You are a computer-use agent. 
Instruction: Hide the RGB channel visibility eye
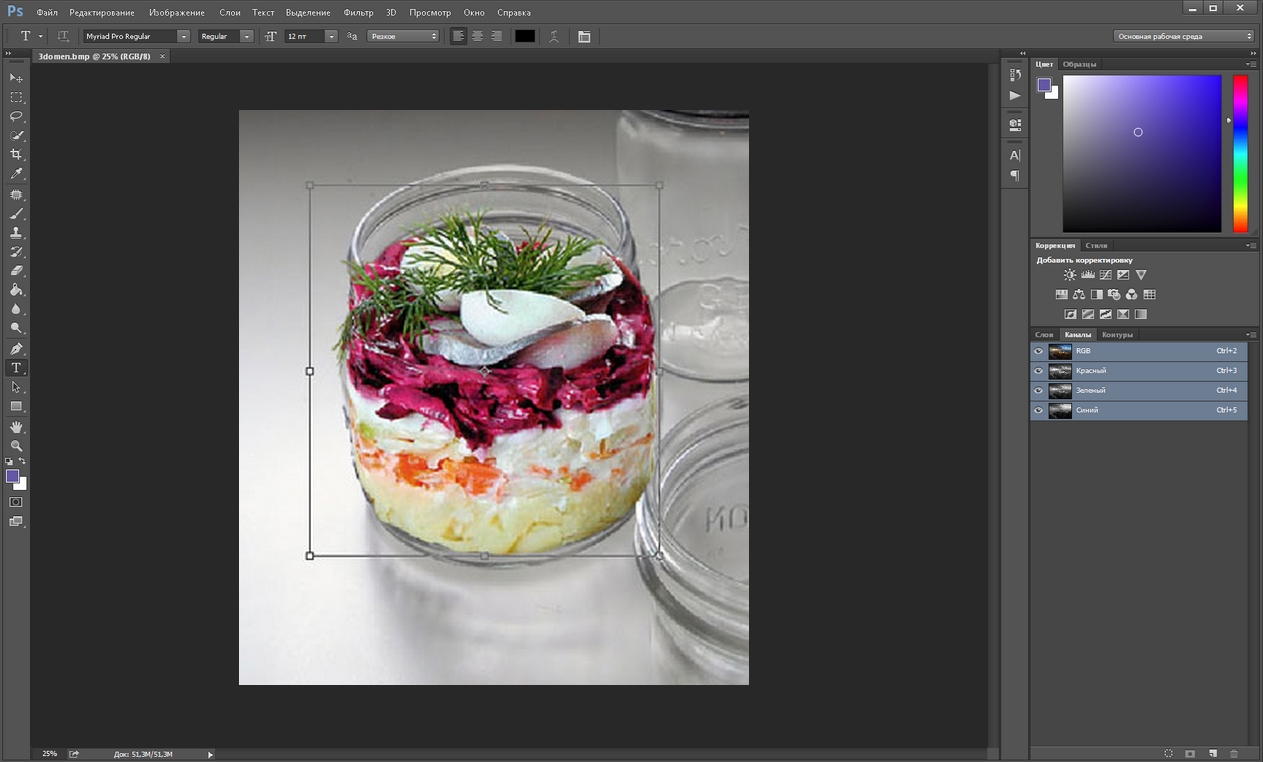click(x=1038, y=351)
